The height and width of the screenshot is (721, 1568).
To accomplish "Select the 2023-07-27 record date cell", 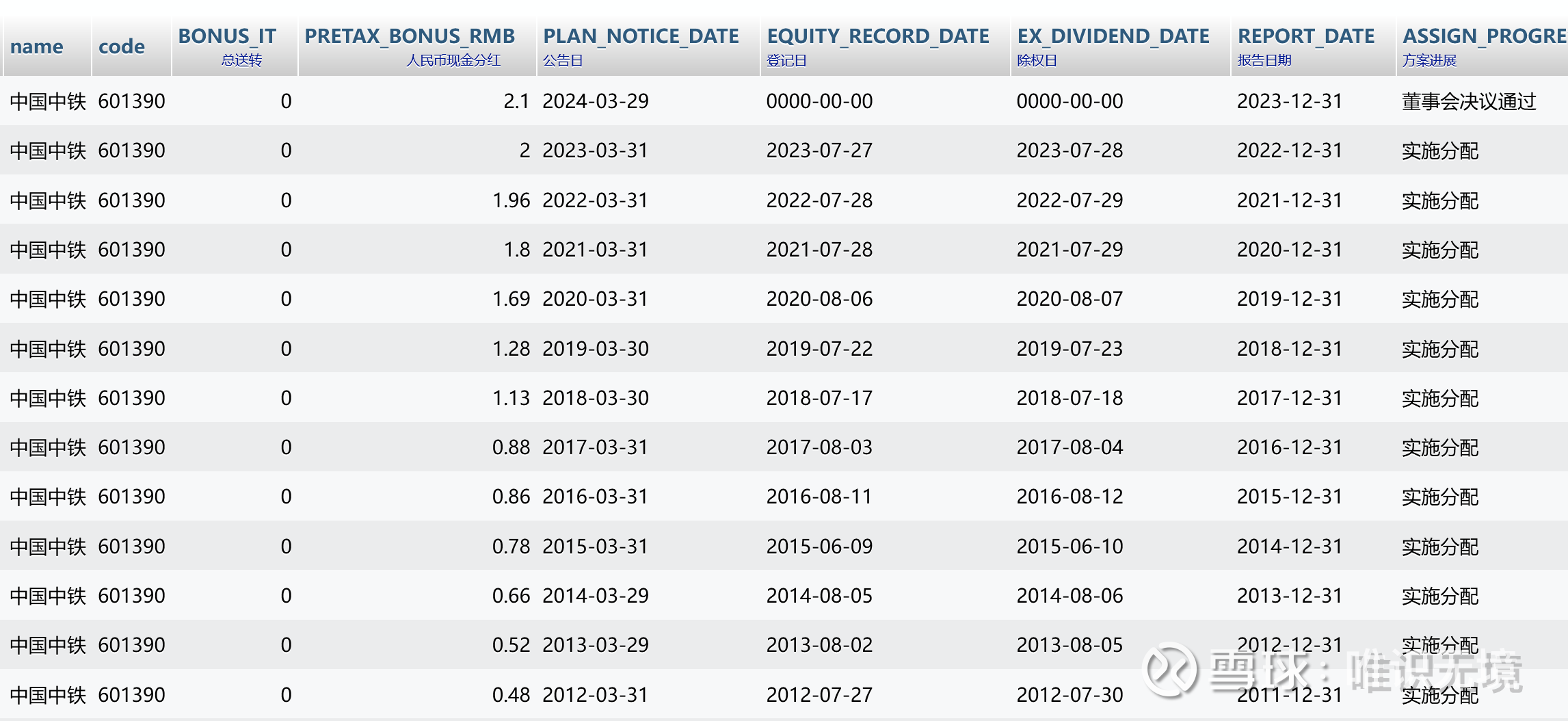I will click(886, 150).
